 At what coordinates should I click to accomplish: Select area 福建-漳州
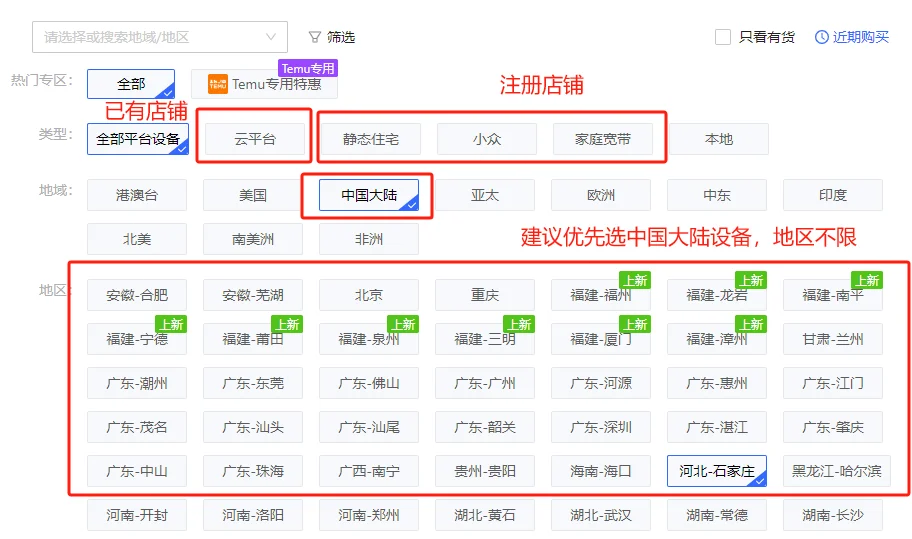click(x=717, y=339)
